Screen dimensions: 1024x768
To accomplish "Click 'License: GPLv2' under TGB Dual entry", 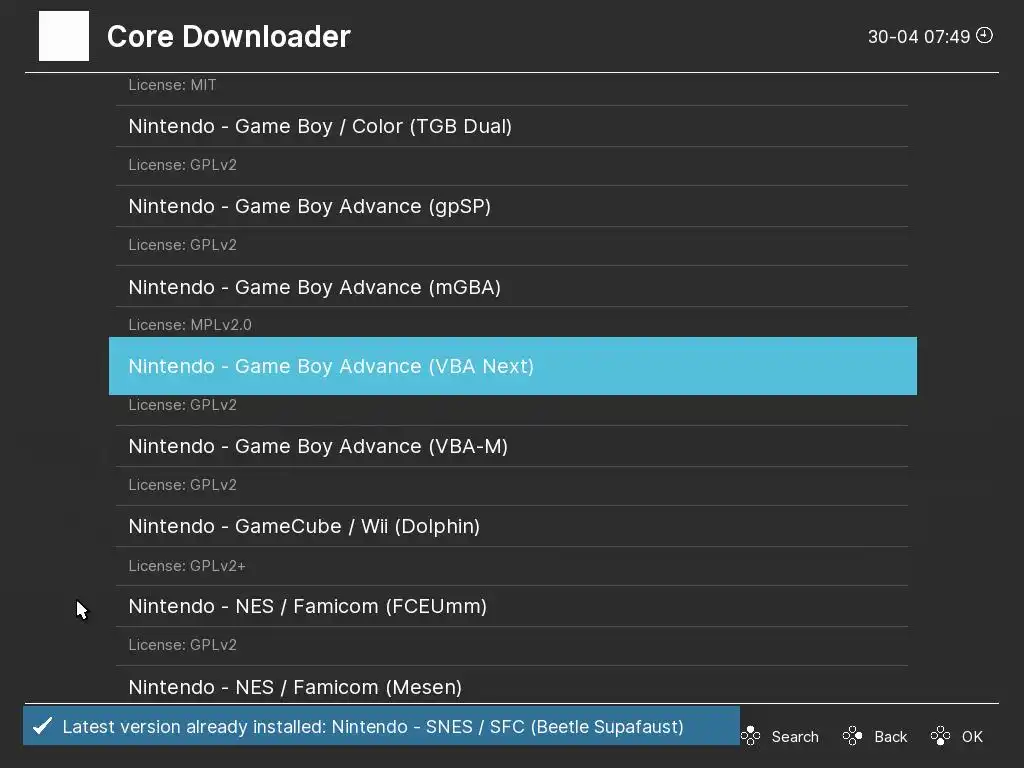I will [182, 165].
